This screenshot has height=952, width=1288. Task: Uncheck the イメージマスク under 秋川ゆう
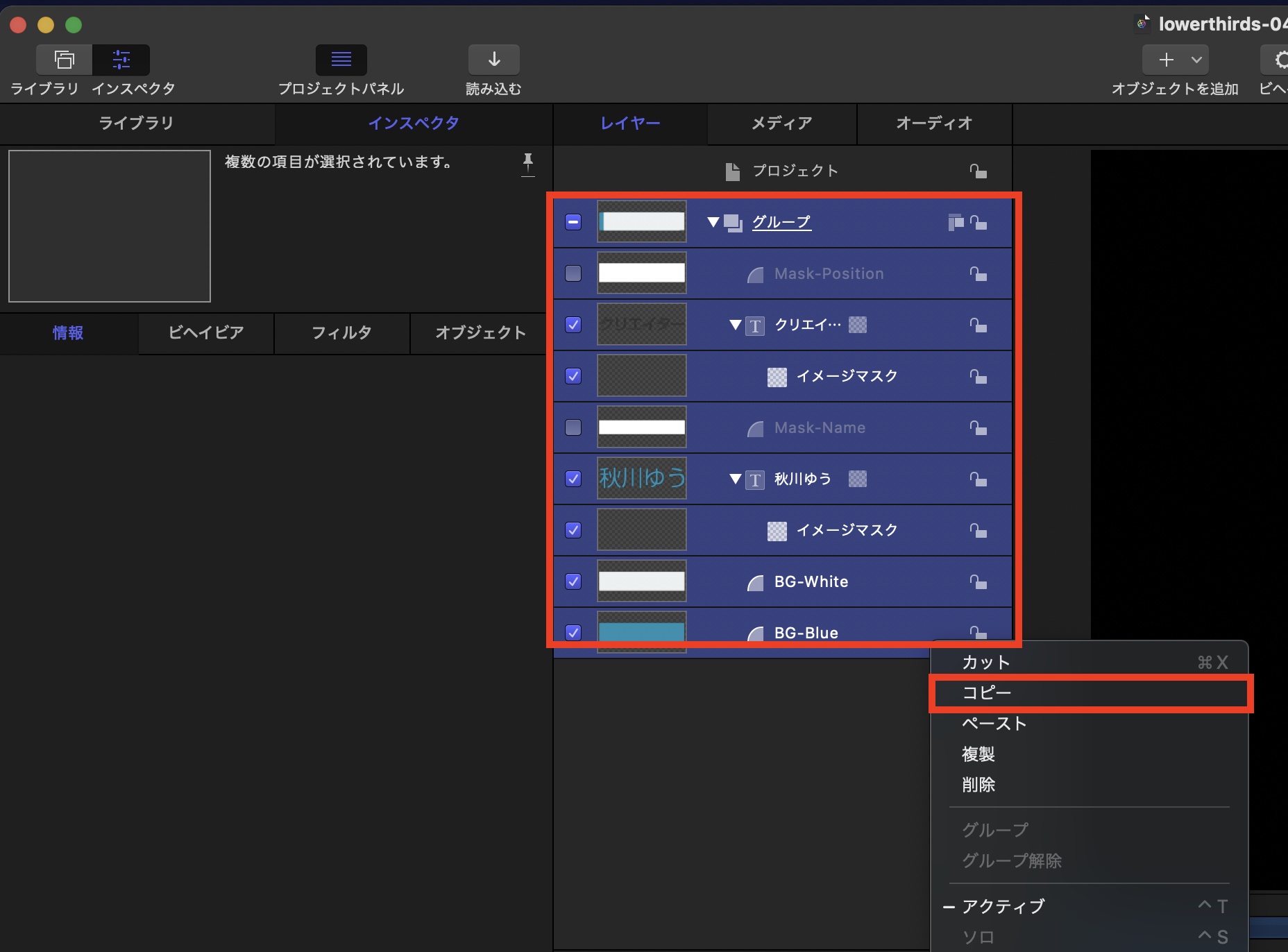pyautogui.click(x=573, y=530)
